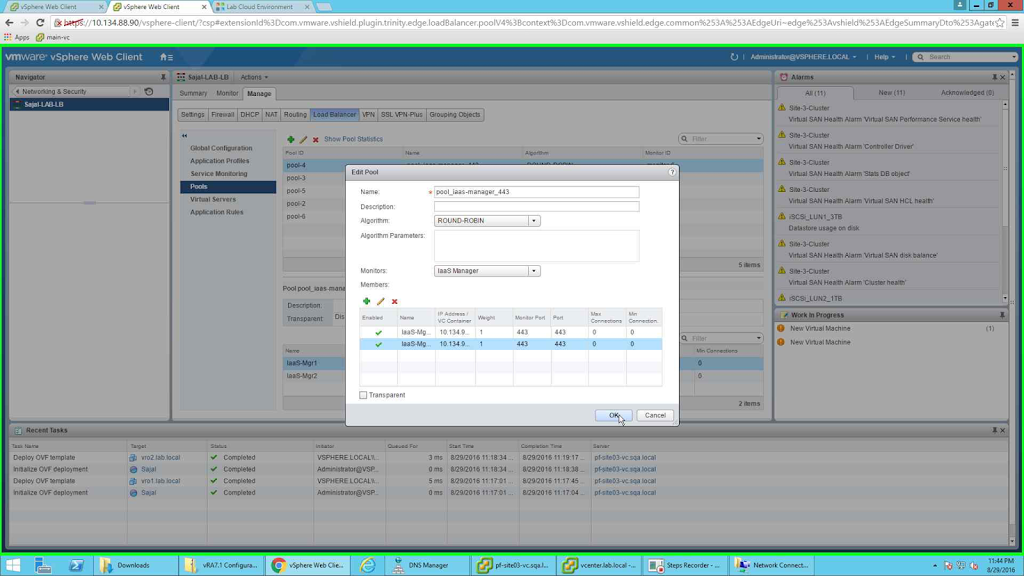1024x576 pixels.
Task: Pin the Work In Progress panel
Action: coord(1002,315)
